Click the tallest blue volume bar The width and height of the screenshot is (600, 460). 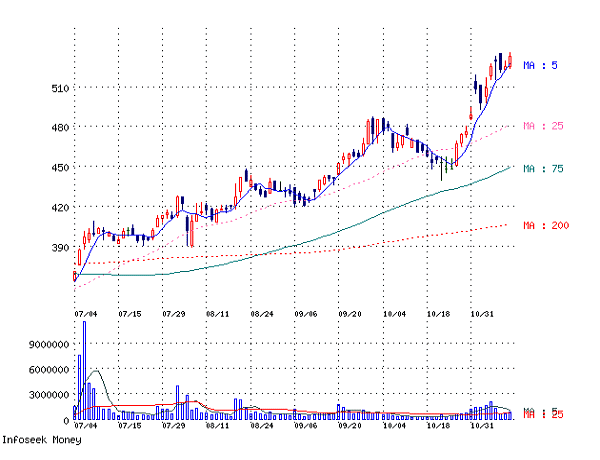84,370
